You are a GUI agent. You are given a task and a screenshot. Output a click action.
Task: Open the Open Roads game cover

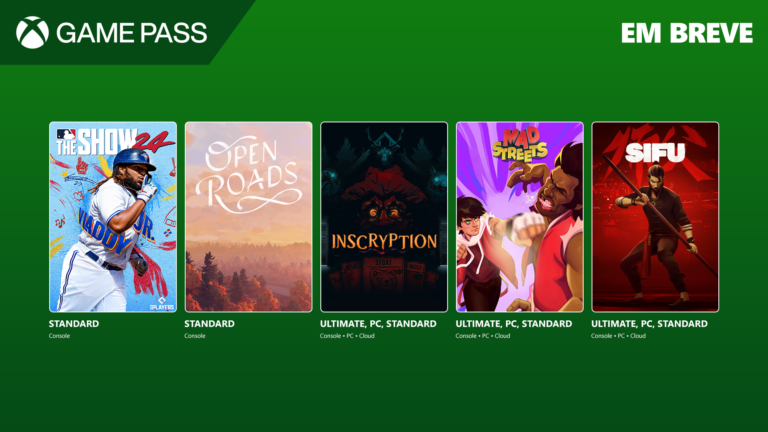pyautogui.click(x=248, y=217)
